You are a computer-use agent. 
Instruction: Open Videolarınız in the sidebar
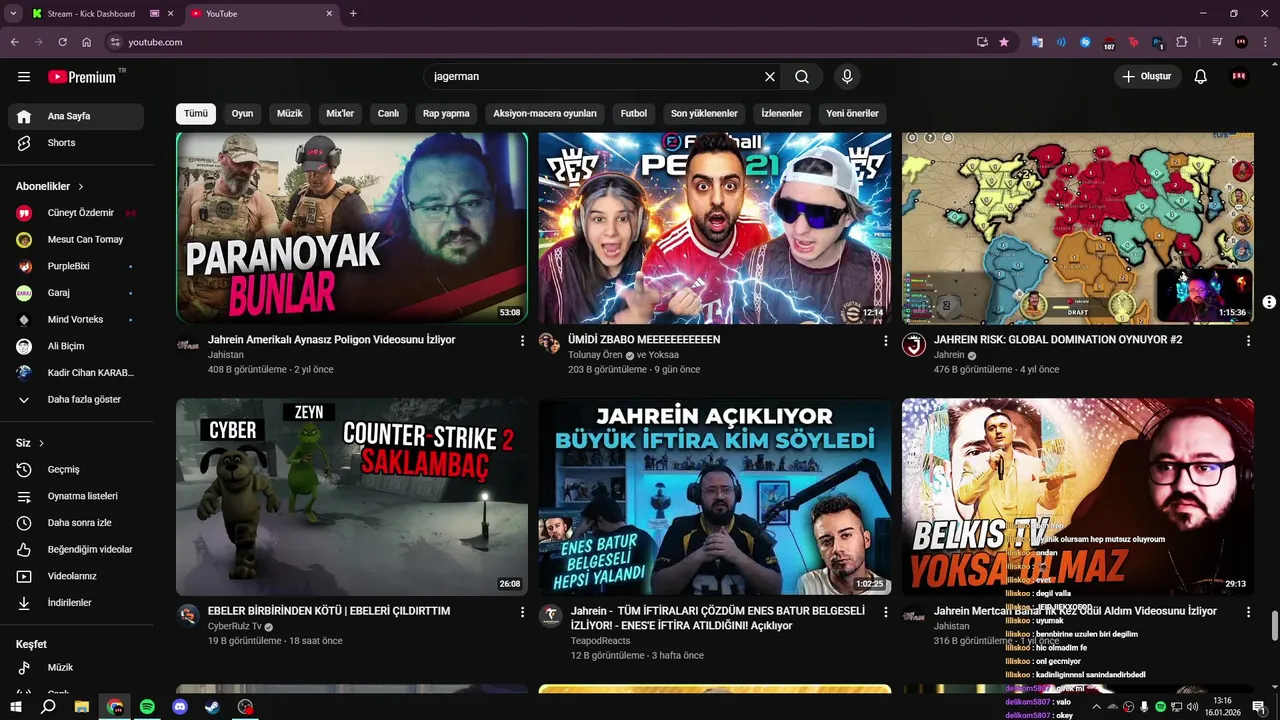click(76, 576)
